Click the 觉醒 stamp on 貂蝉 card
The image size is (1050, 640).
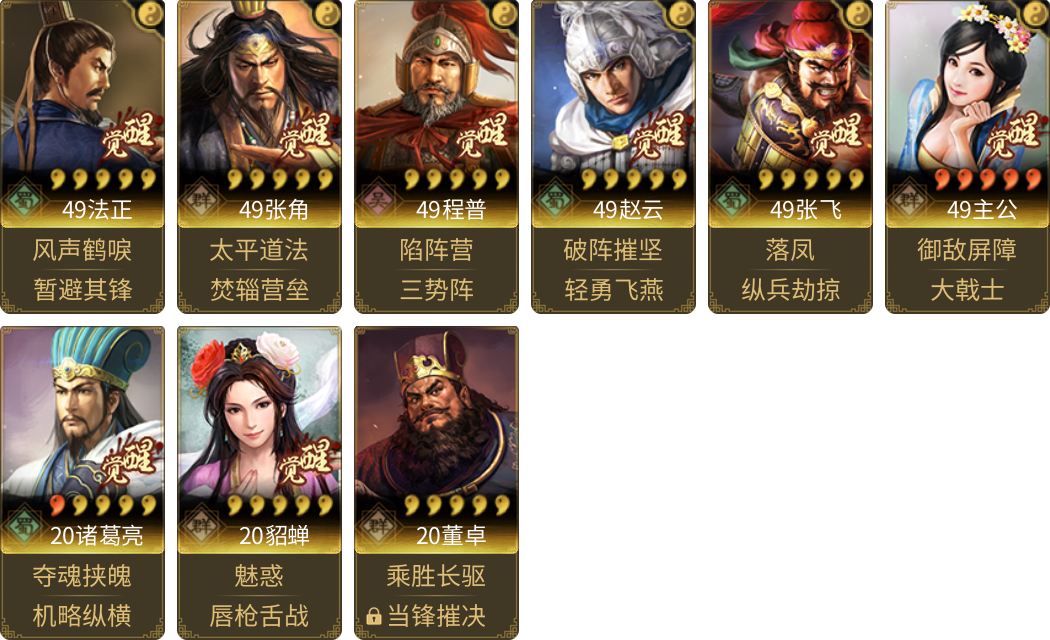pos(305,463)
